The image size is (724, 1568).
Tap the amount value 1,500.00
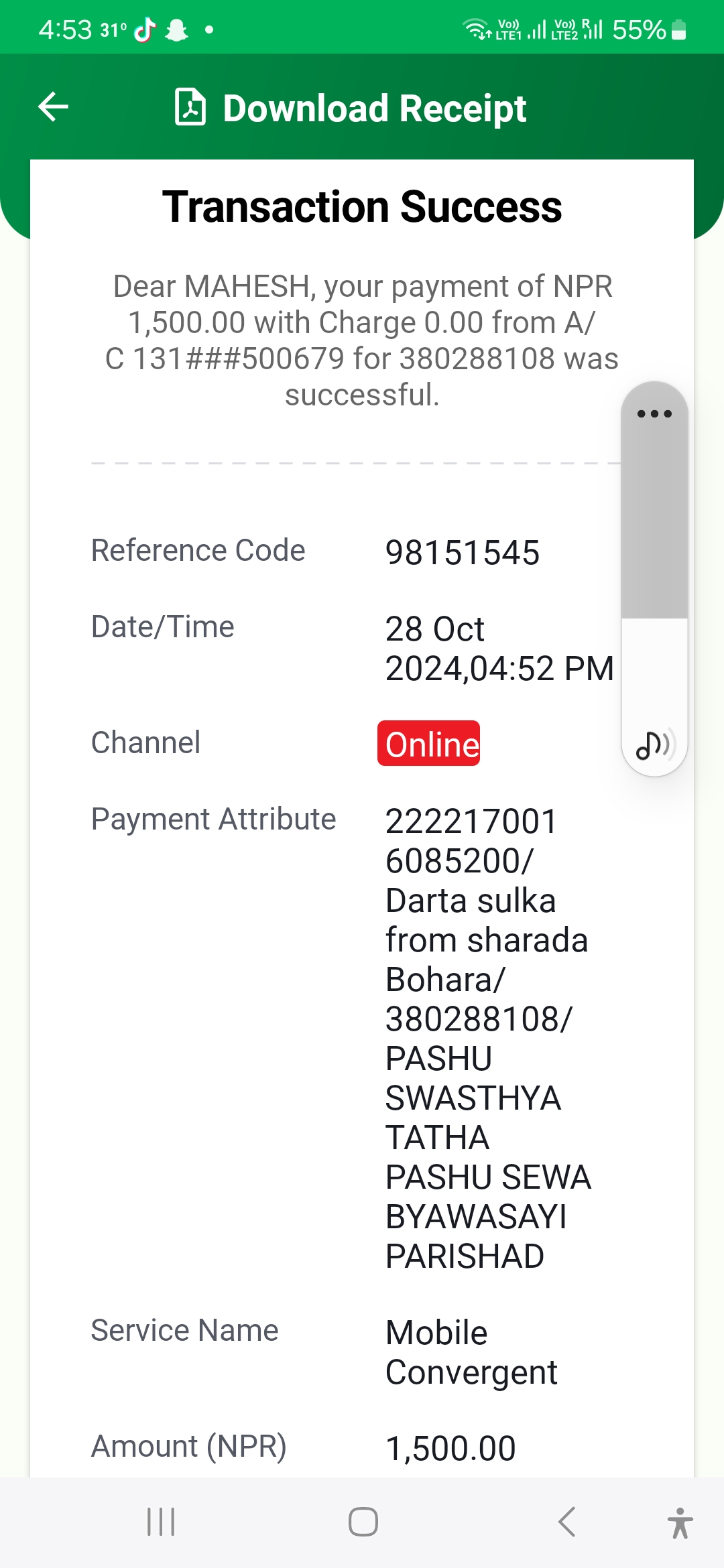450,1448
